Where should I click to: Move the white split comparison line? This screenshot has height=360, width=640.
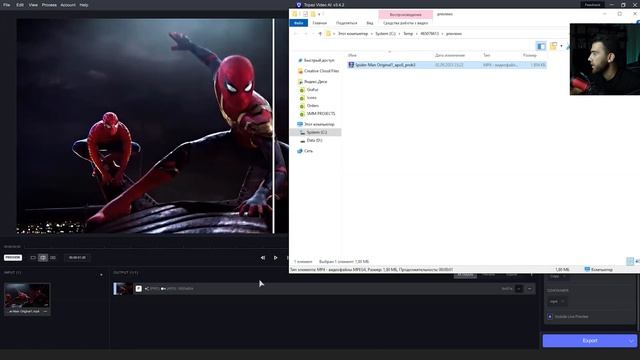pos(273,126)
